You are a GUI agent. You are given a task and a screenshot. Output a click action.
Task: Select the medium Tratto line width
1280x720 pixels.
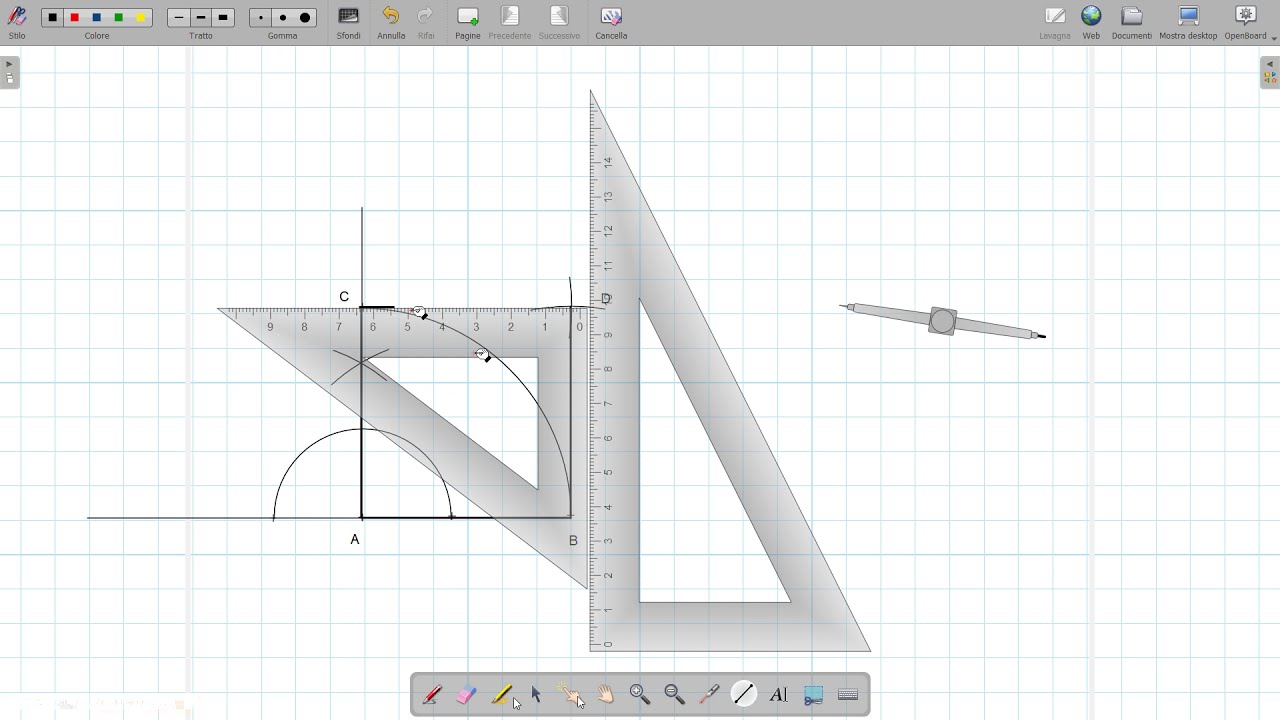tap(201, 18)
